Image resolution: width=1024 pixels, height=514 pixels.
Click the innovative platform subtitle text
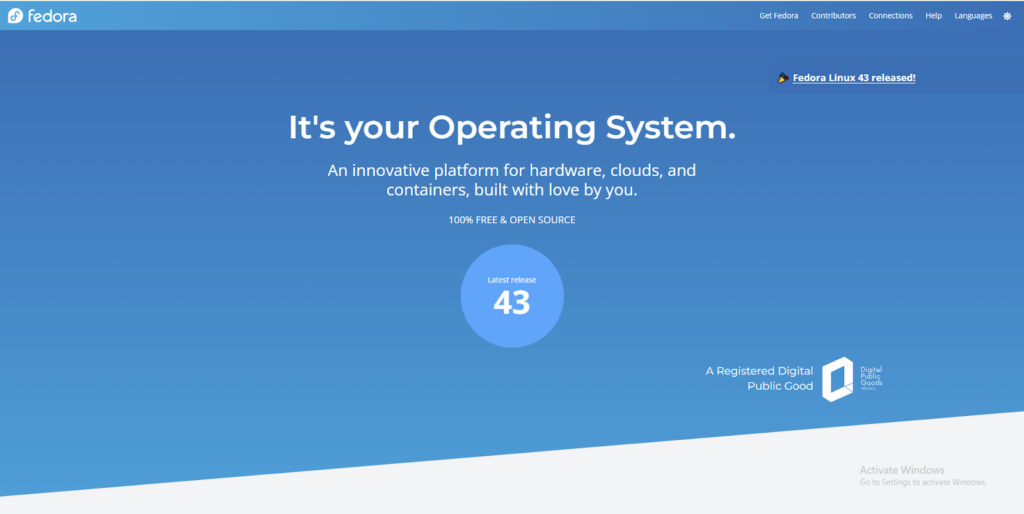click(x=512, y=180)
